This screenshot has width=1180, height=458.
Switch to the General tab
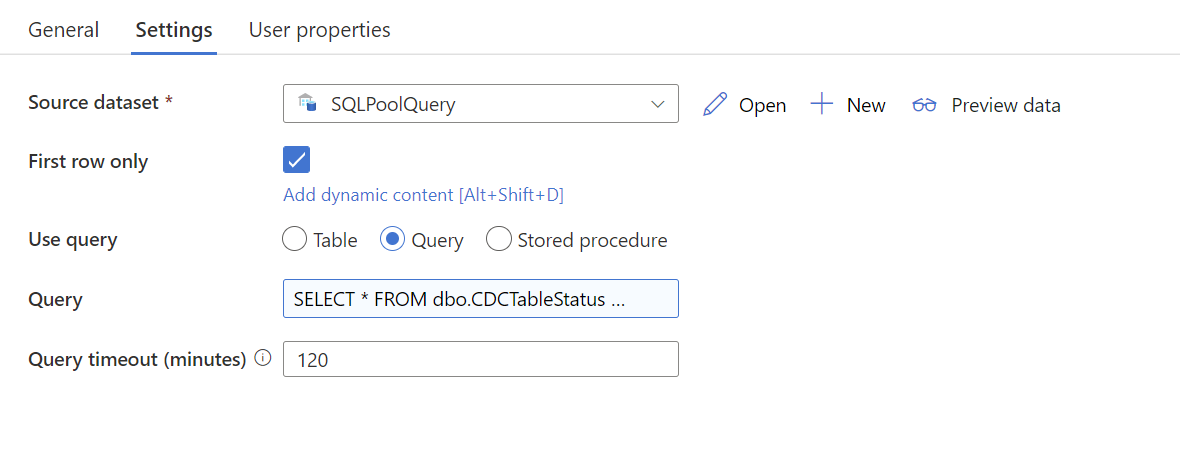(63, 30)
